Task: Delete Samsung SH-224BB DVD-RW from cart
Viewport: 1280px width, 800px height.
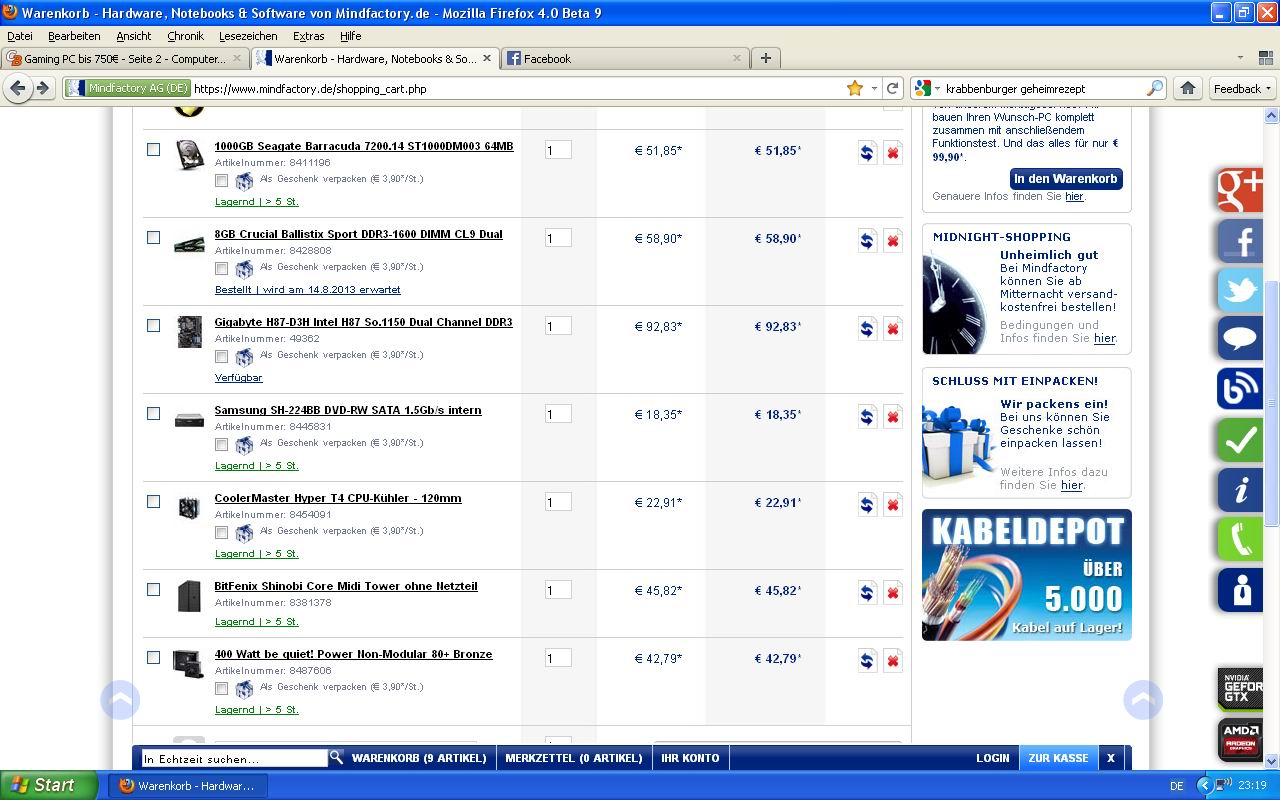Action: (892, 417)
